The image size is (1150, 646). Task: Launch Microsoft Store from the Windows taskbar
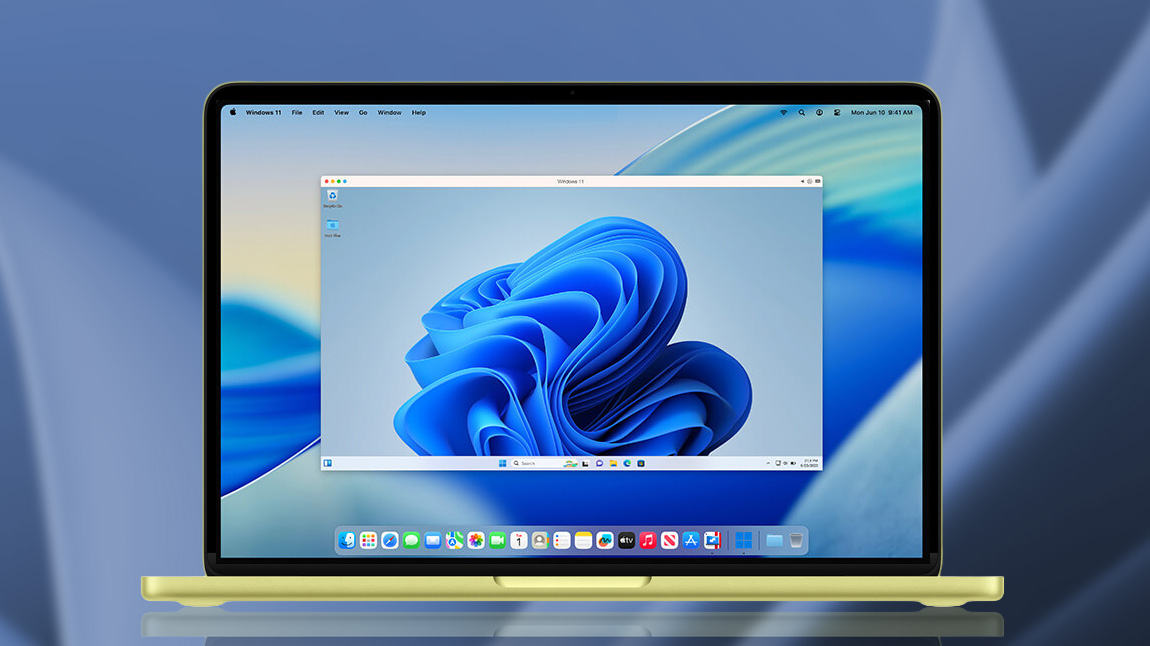point(641,463)
